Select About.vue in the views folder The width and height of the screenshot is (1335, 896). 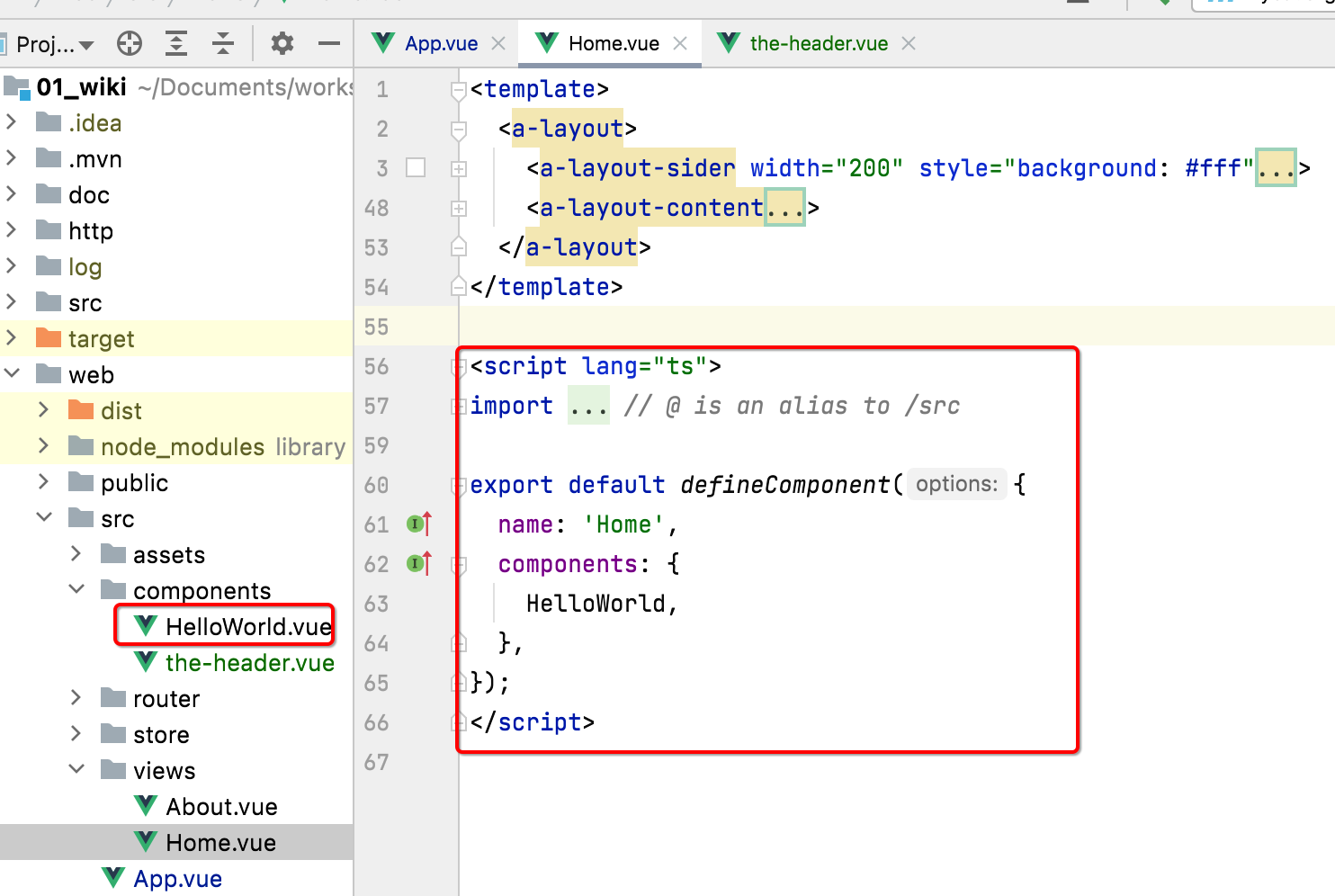221,807
